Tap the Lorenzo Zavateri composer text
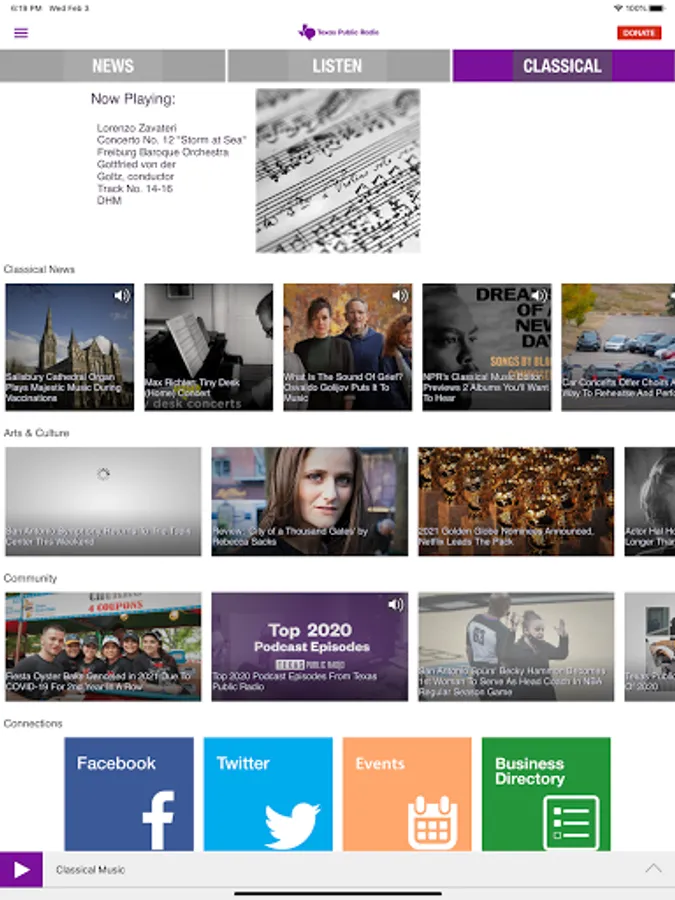The height and width of the screenshot is (900, 675). pyautogui.click(x=137, y=128)
